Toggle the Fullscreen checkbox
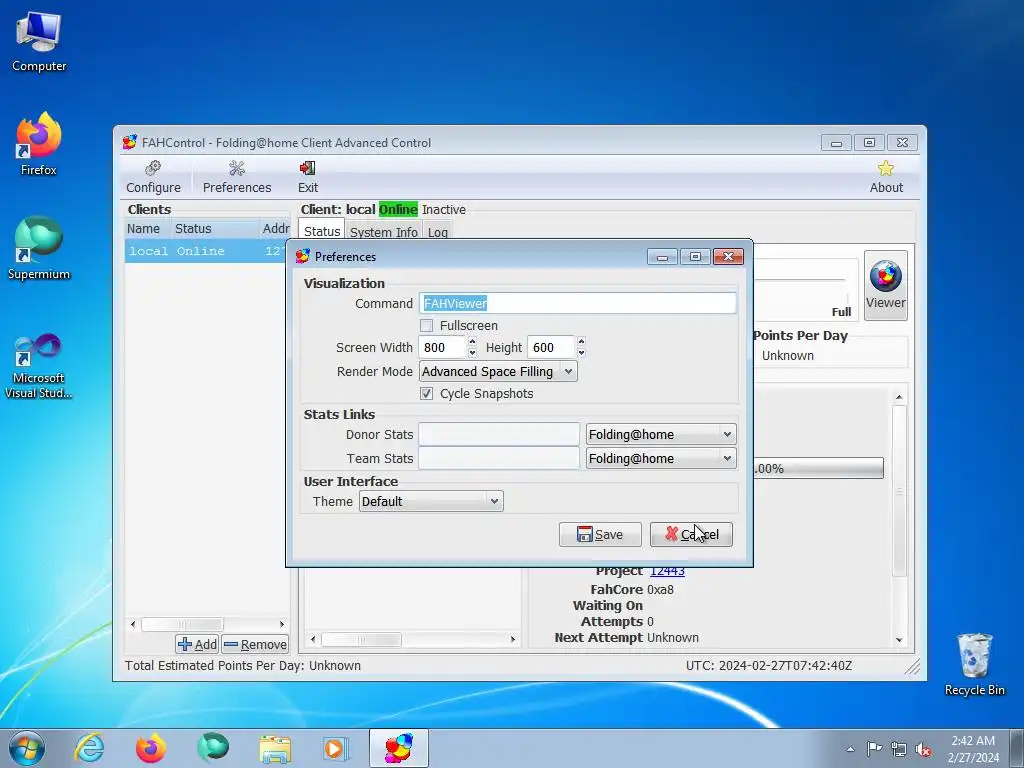The height and width of the screenshot is (768, 1024). pos(426,325)
